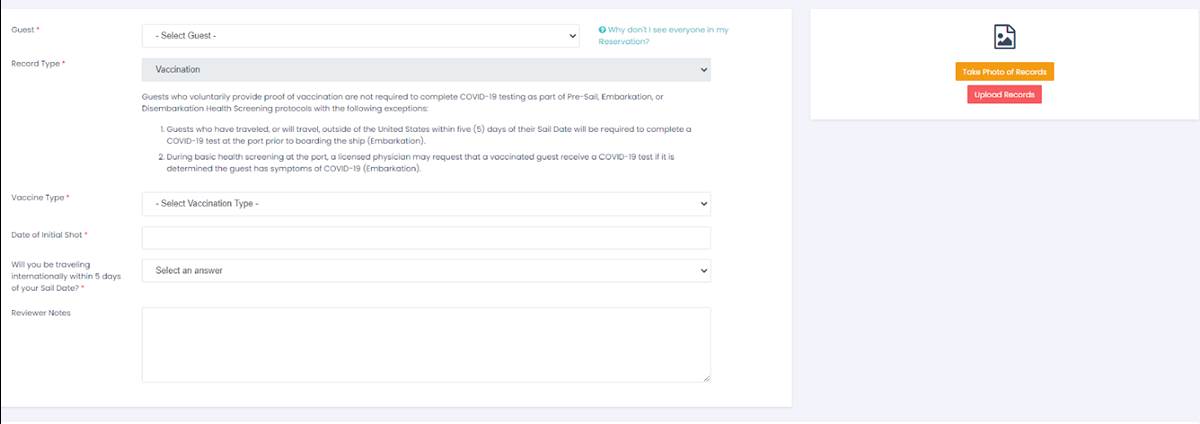Open "Why don't I see everyone" link
The width and height of the screenshot is (1200, 424).
pos(666,35)
